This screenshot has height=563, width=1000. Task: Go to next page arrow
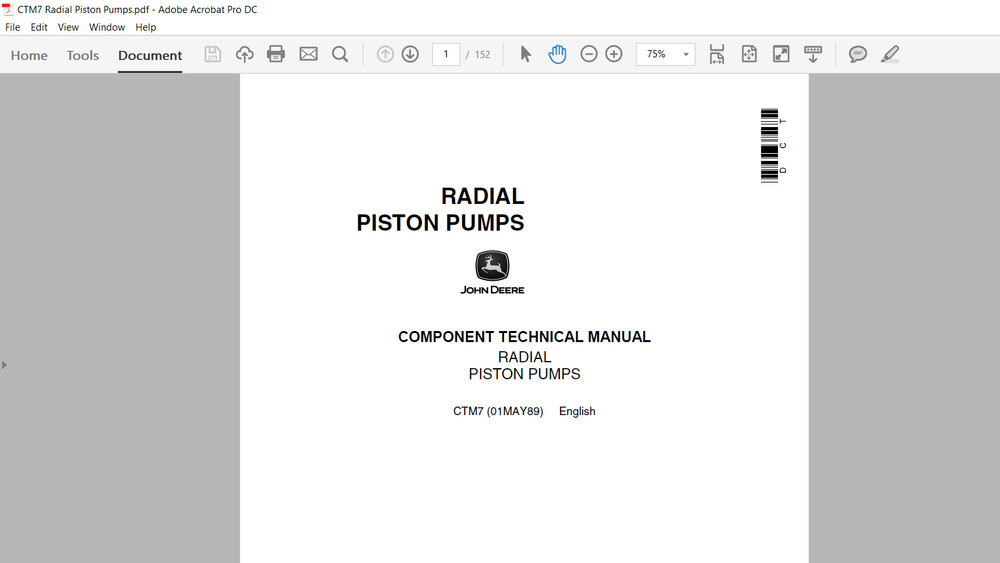pos(410,54)
